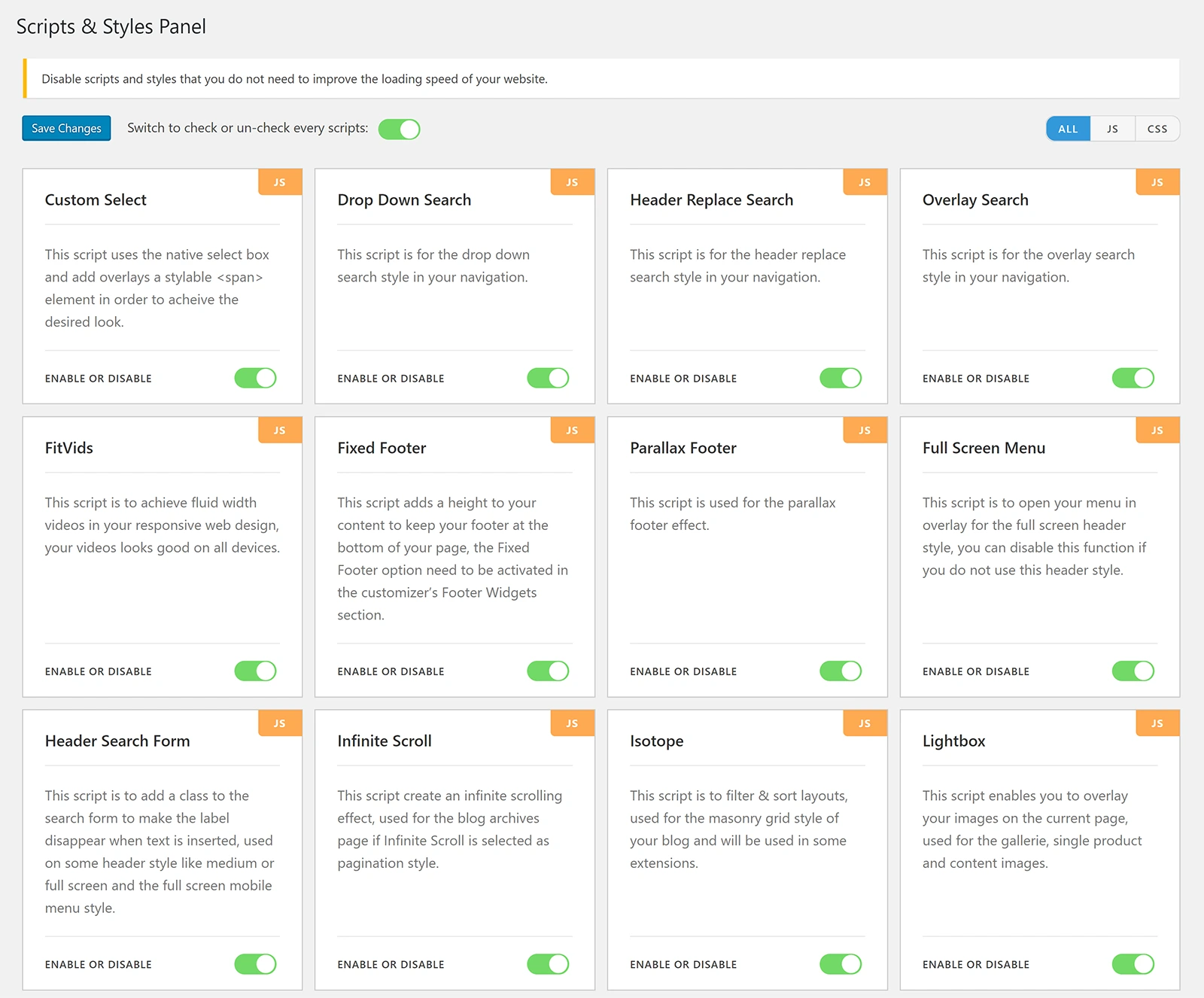This screenshot has height=998, width=1204.
Task: Disable the FitVids script toggle
Action: (255, 671)
